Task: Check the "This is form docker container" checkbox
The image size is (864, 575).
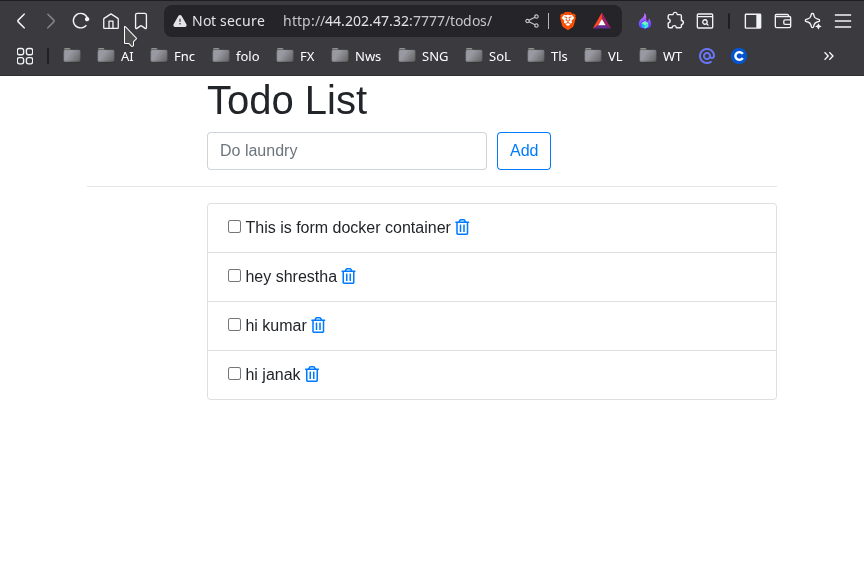Action: (235, 227)
